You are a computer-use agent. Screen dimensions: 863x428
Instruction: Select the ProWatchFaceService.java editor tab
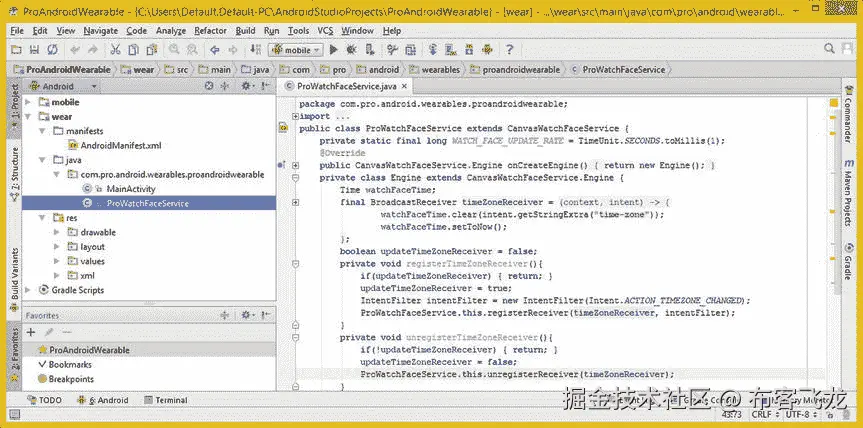pos(344,86)
